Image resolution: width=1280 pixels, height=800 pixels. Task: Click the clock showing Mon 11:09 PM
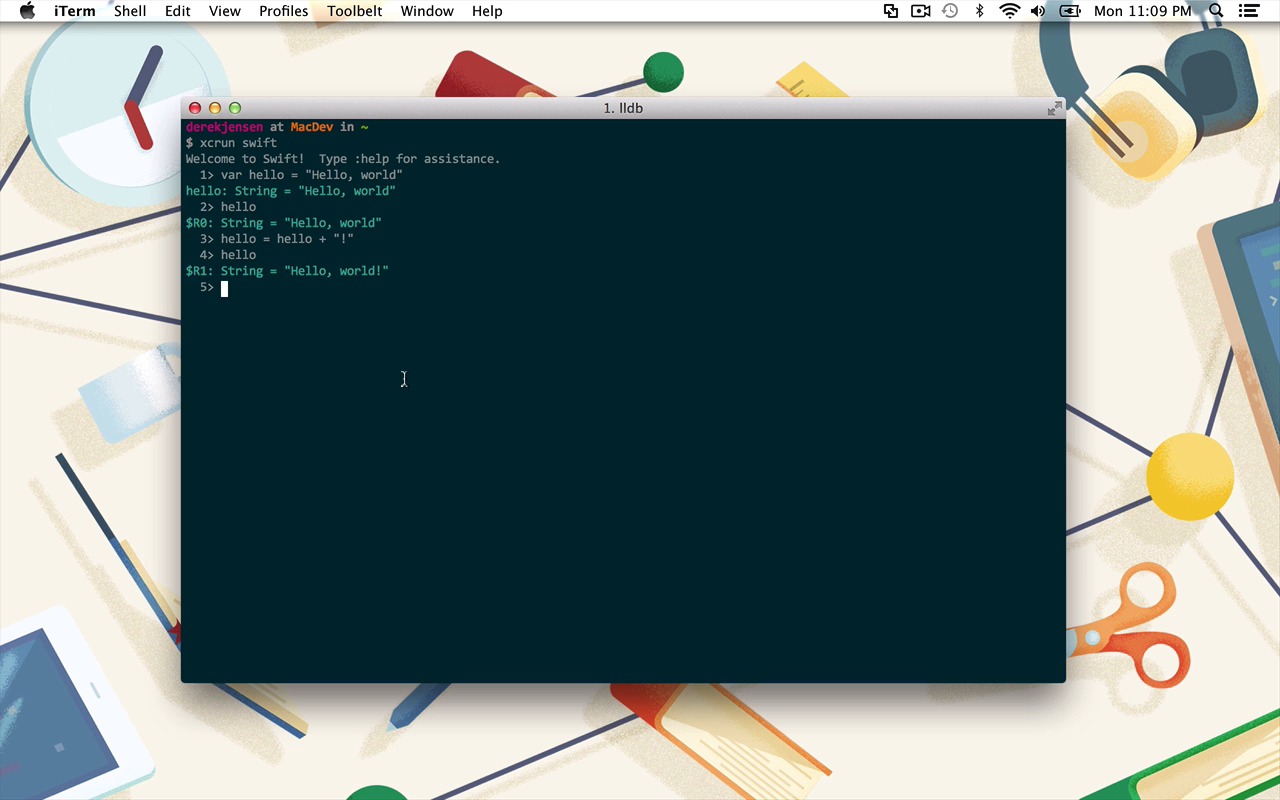click(x=1143, y=11)
